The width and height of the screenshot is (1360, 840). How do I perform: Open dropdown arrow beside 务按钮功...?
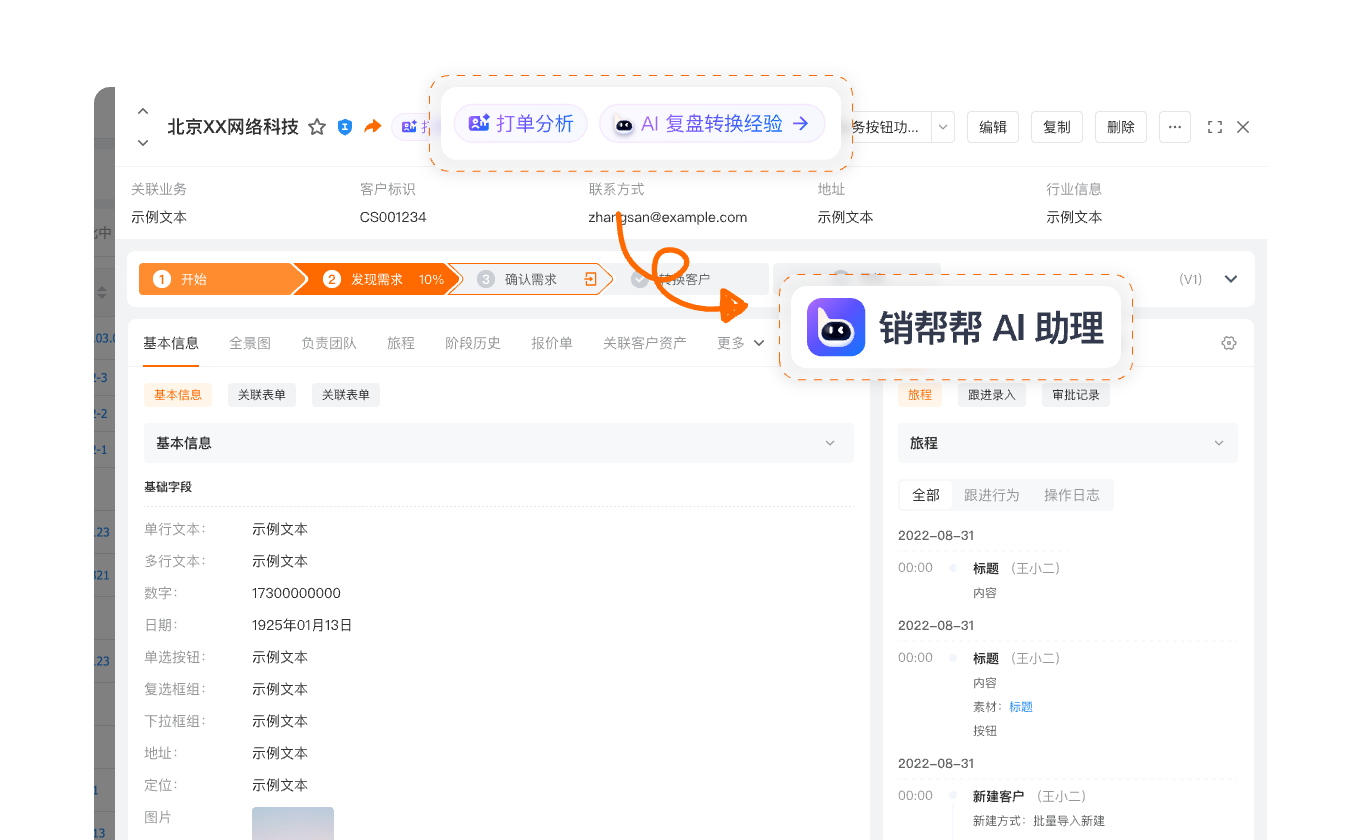[x=943, y=127]
